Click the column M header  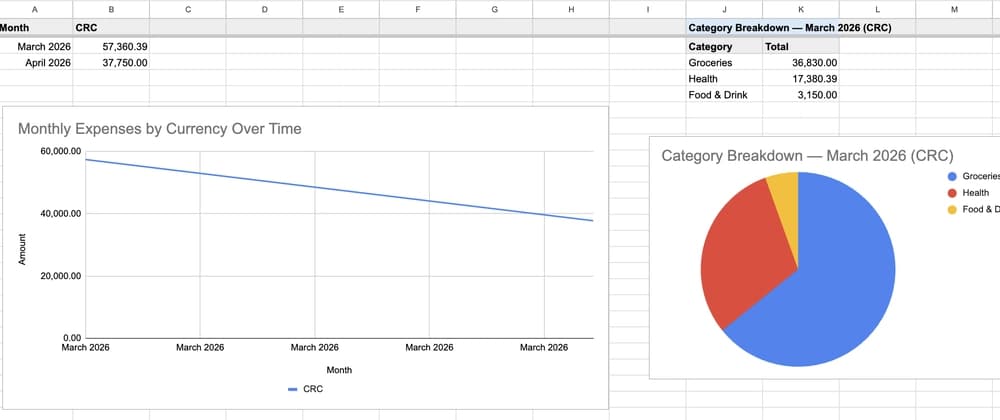pyautogui.click(x=953, y=9)
